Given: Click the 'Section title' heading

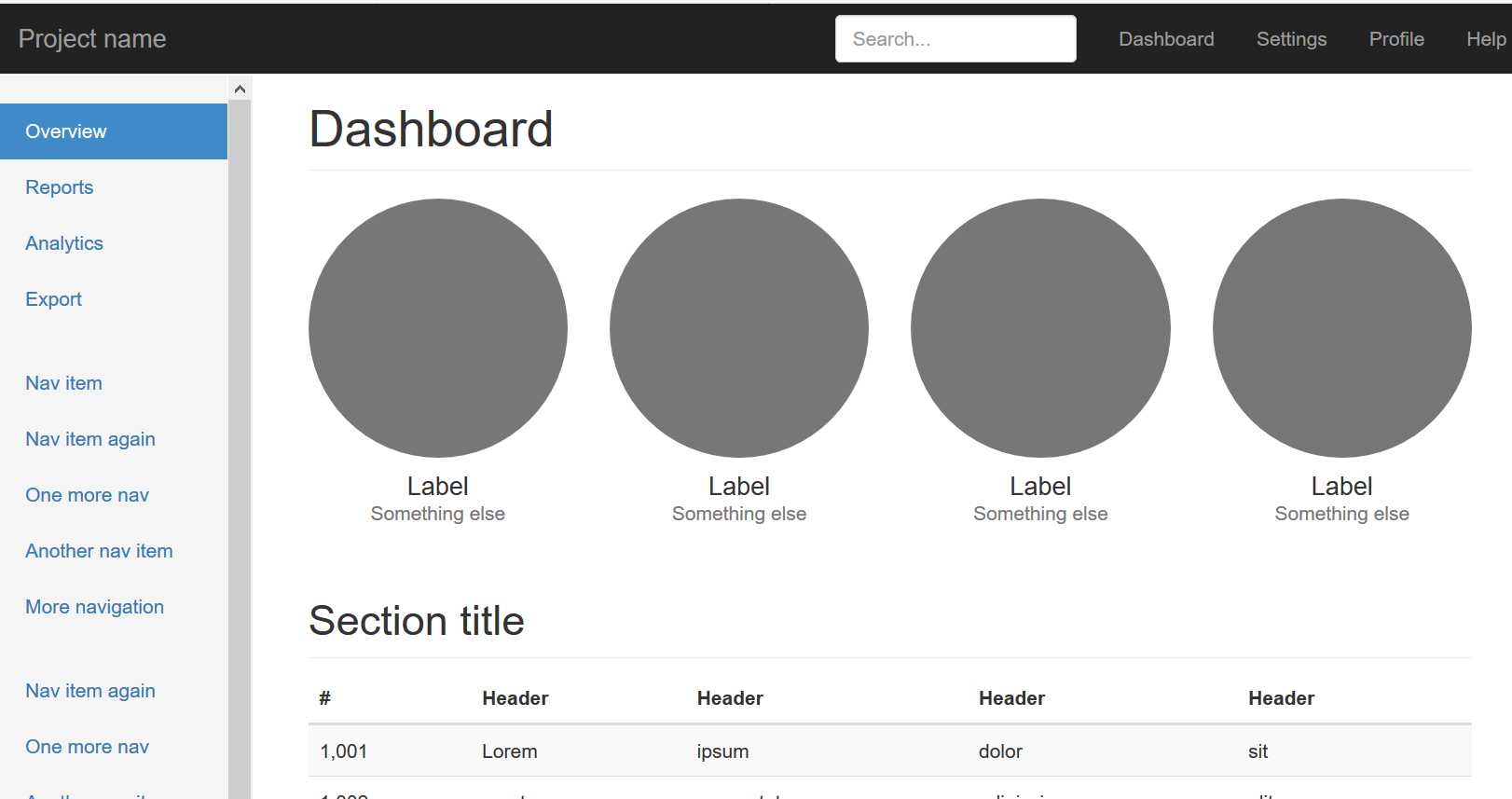Looking at the screenshot, I should (417, 621).
